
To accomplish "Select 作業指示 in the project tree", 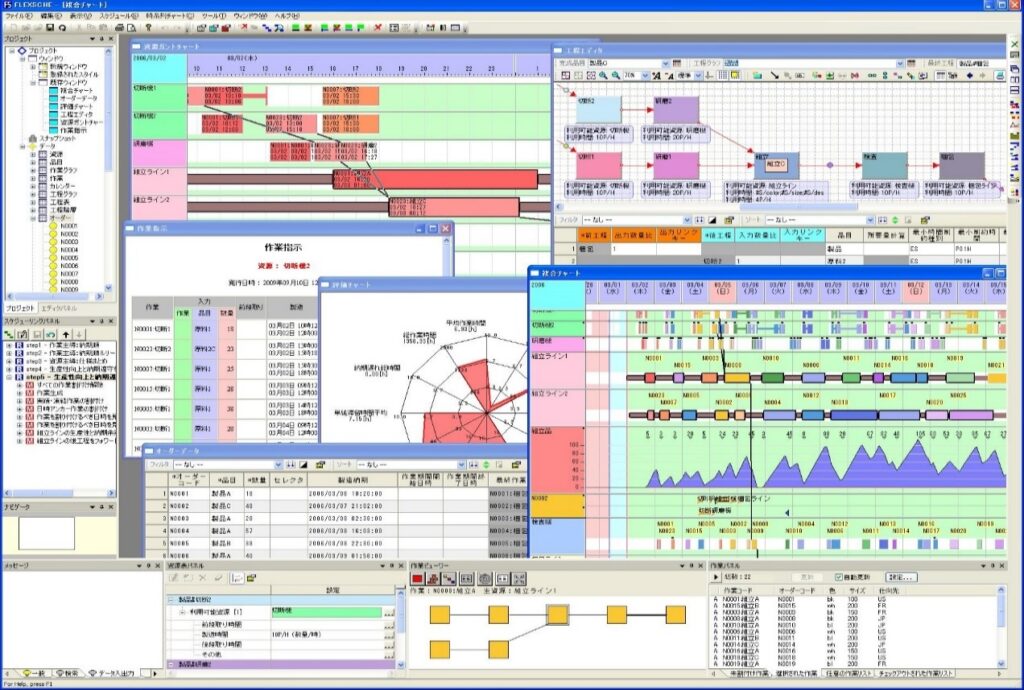I will click(74, 130).
